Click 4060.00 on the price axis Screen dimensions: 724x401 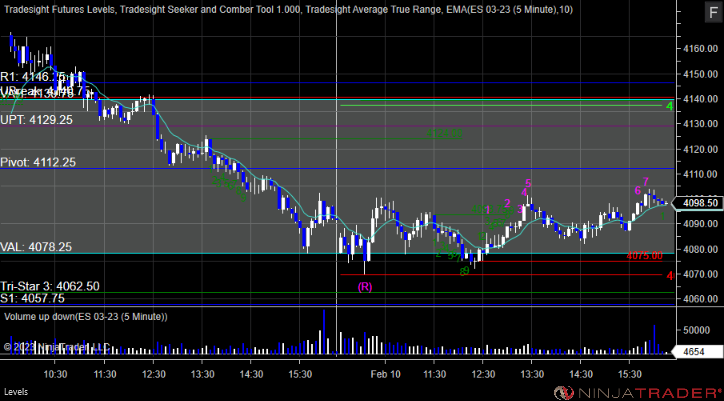(701, 299)
